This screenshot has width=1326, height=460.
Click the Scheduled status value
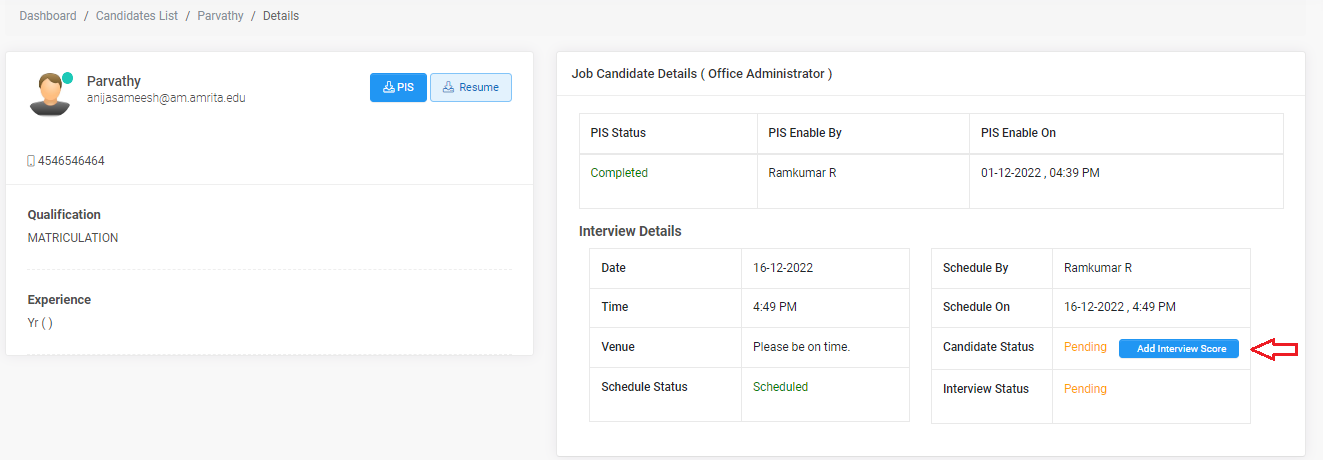780,387
